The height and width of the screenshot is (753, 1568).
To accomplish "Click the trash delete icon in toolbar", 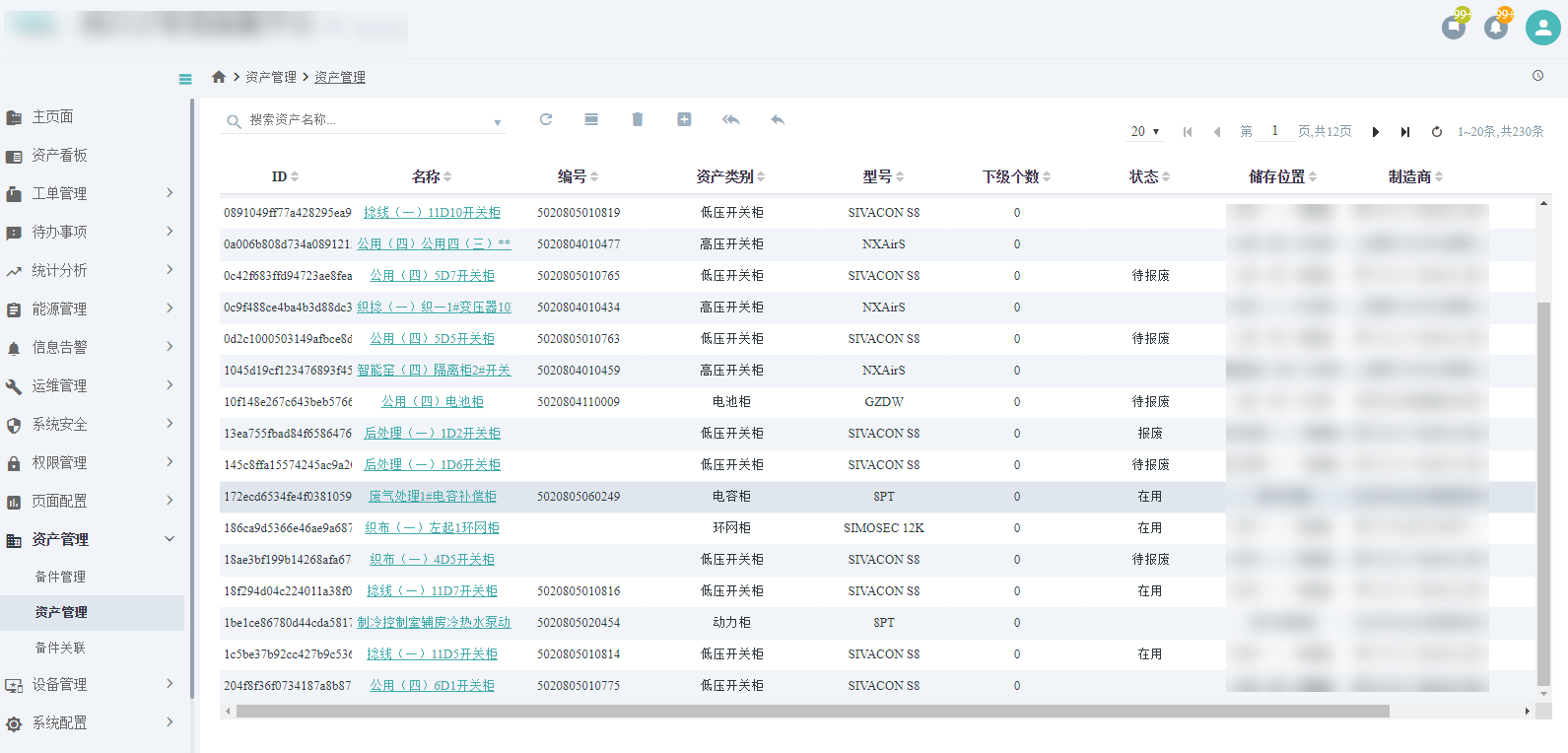I will [x=638, y=119].
